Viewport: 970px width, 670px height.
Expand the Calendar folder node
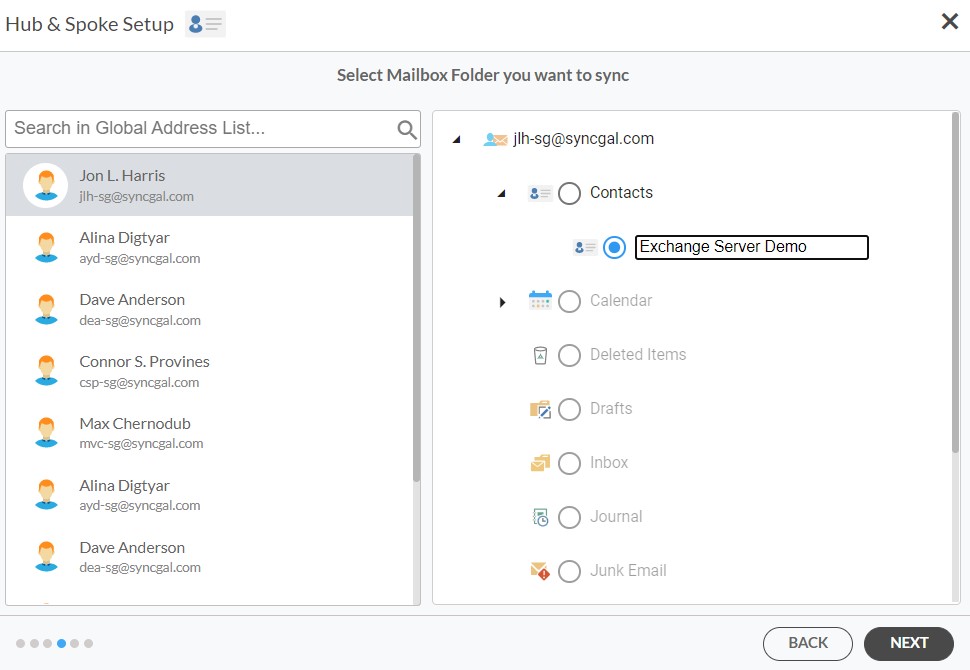502,302
